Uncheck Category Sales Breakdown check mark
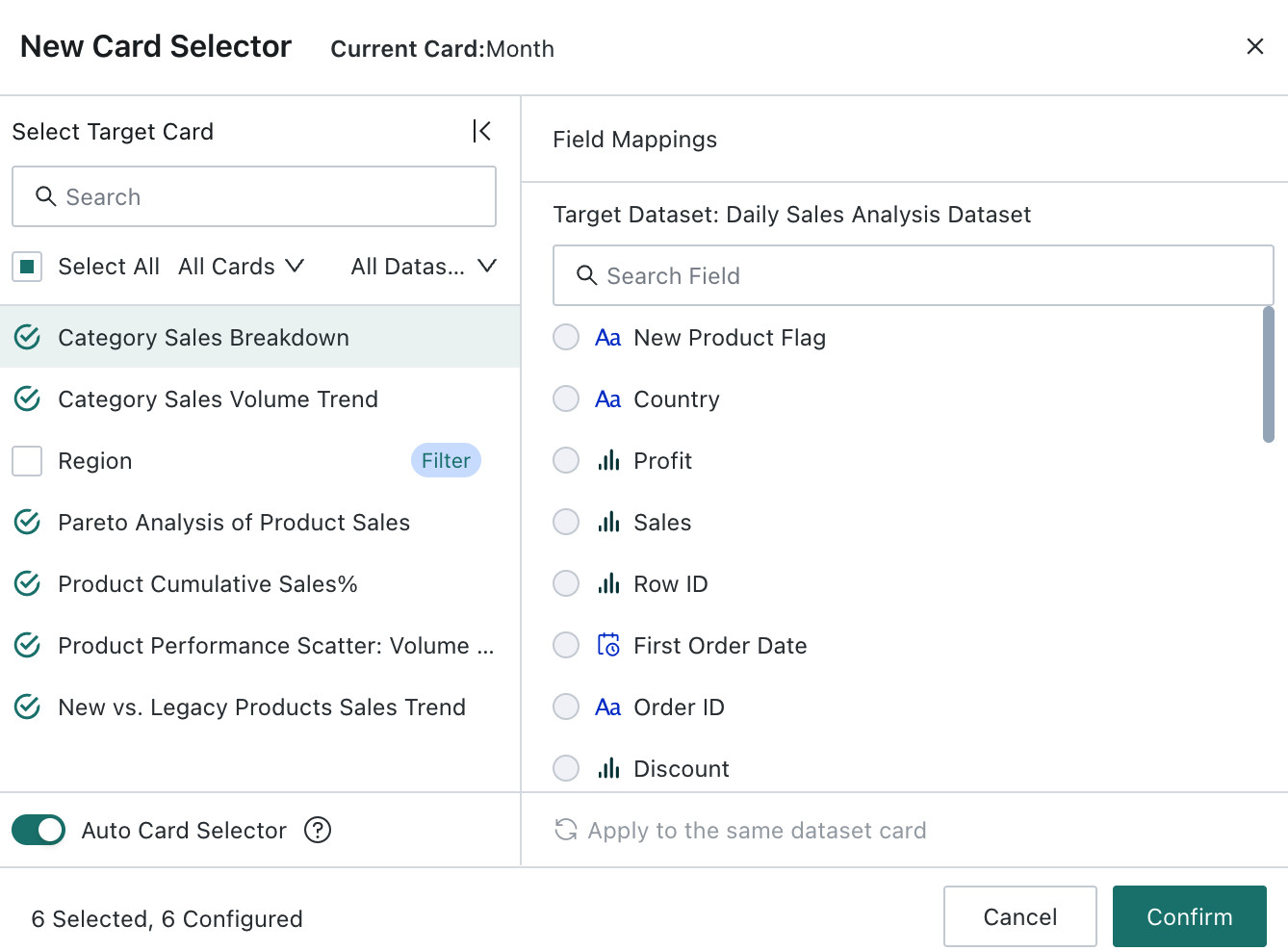 click(28, 337)
